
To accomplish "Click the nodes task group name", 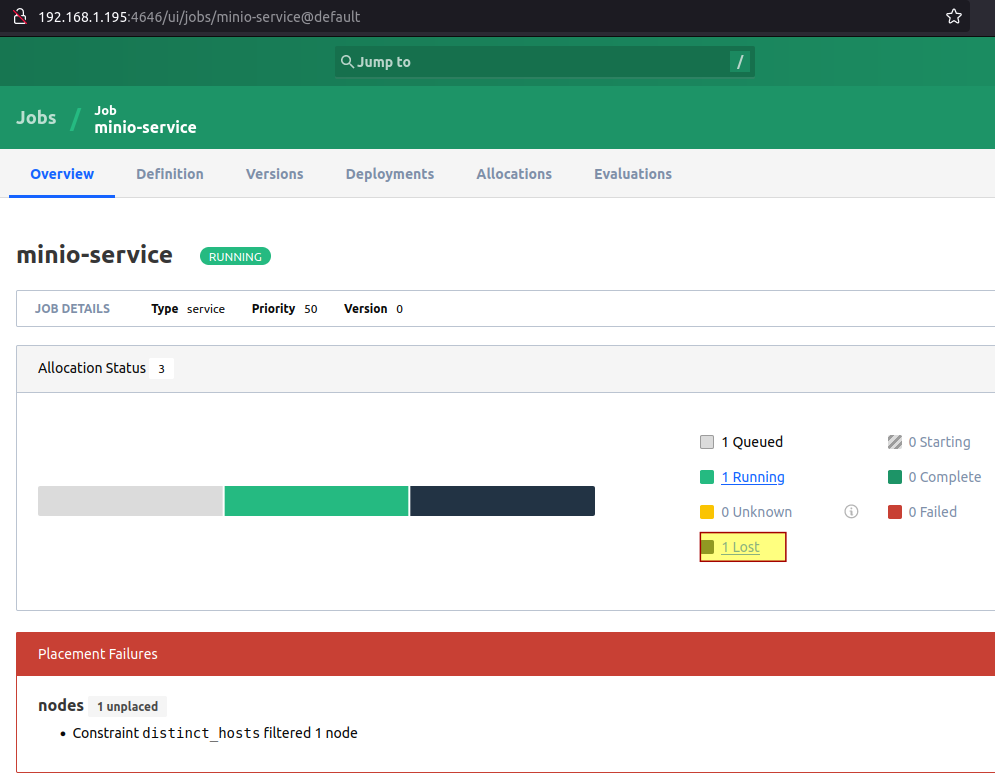I will [61, 706].
